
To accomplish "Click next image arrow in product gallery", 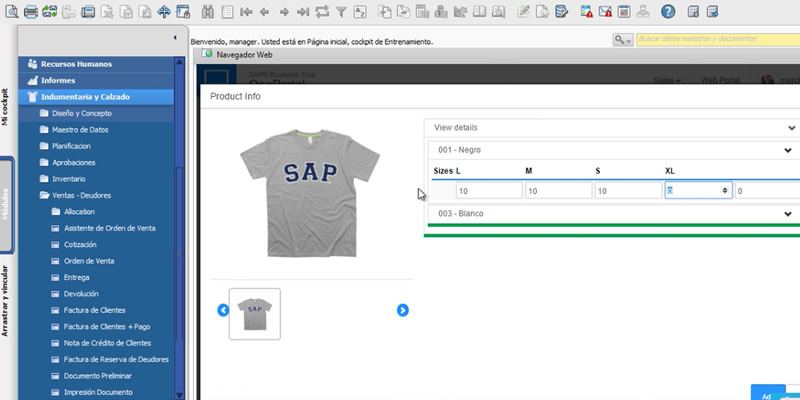I will click(402, 310).
